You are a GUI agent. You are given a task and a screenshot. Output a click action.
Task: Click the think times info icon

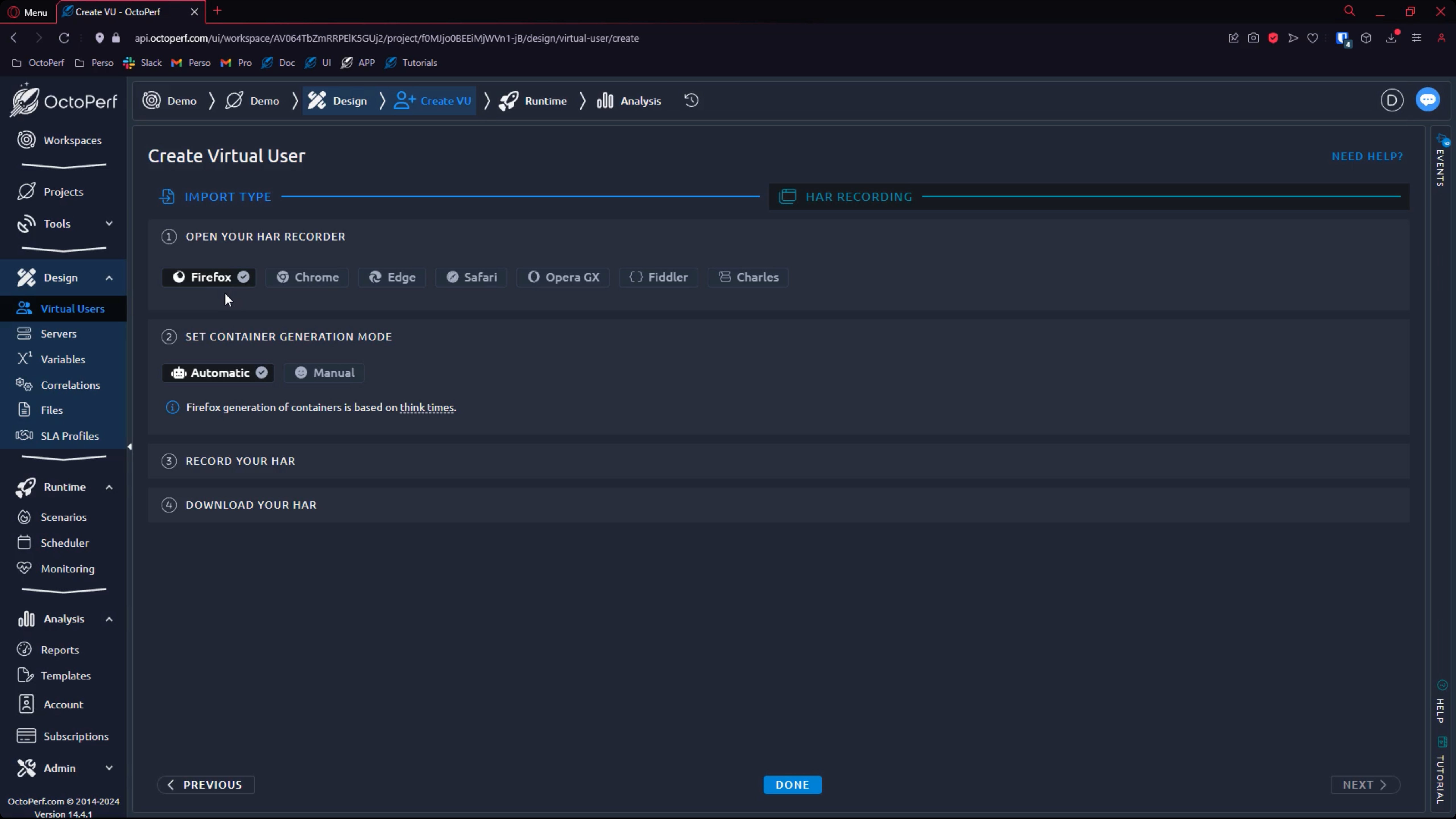click(x=172, y=408)
